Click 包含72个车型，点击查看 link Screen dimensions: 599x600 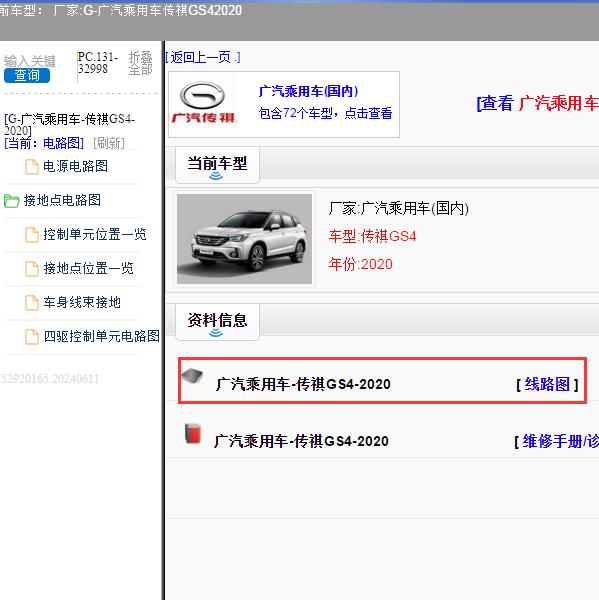point(325,113)
